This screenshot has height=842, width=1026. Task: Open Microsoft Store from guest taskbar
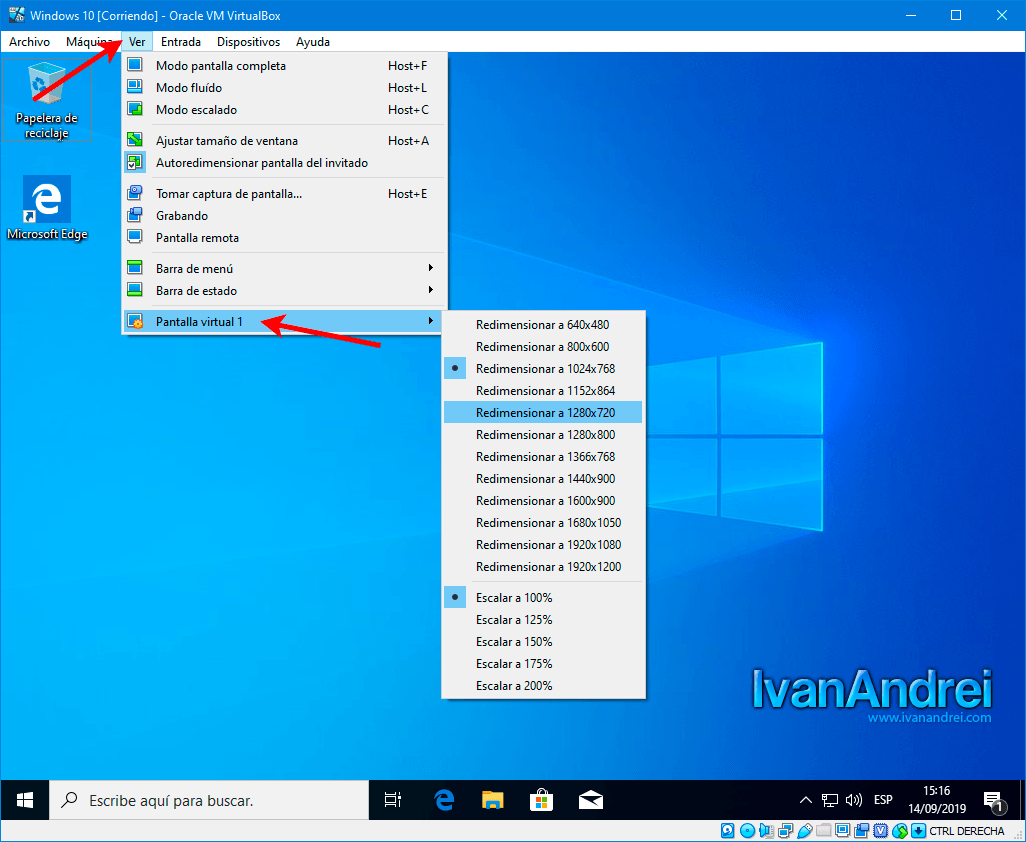tap(541, 799)
